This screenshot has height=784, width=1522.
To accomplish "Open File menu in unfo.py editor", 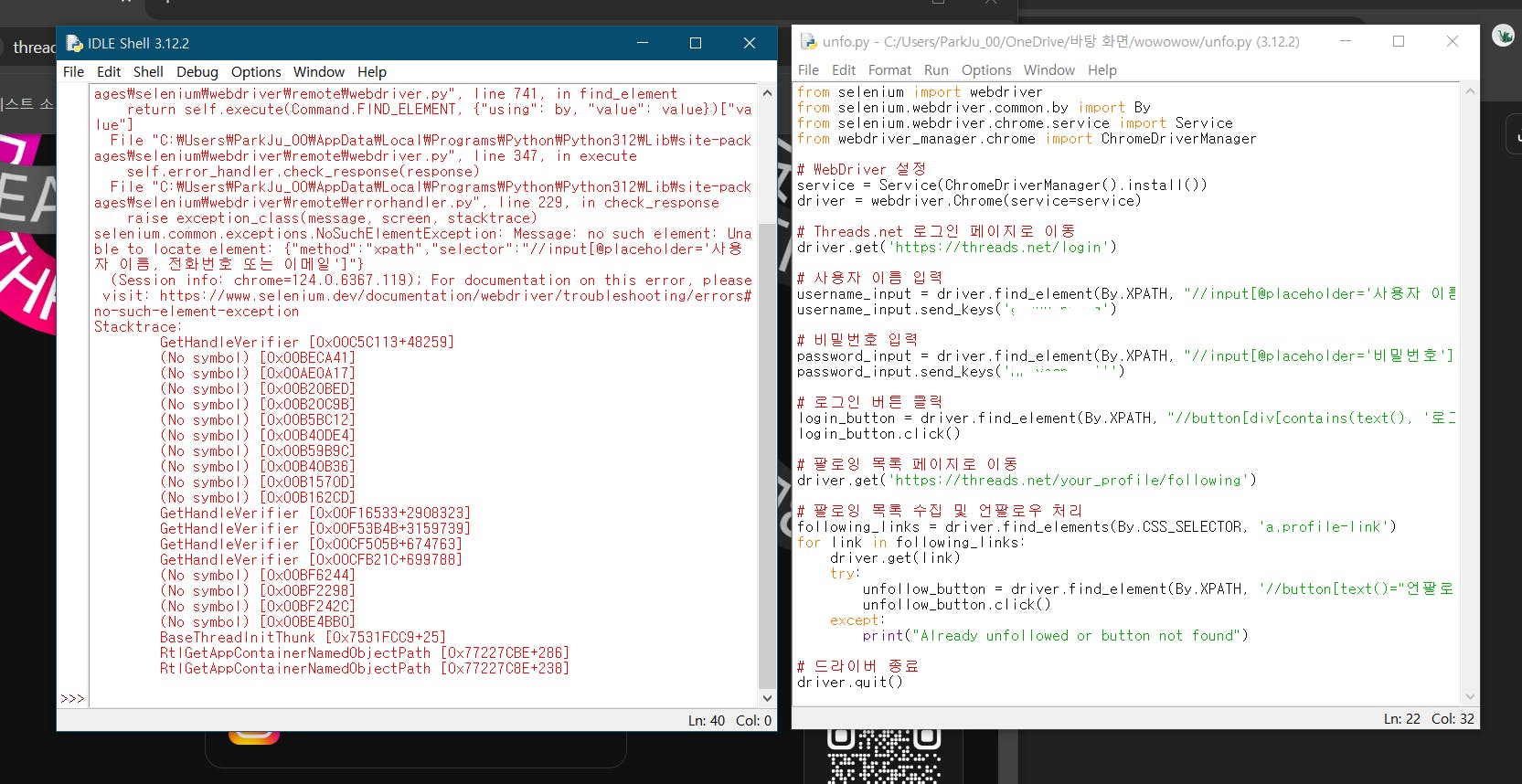I will [x=808, y=69].
